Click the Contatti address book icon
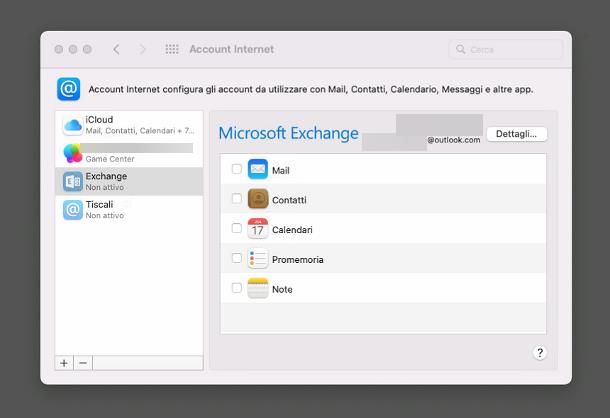The image size is (610, 418). click(x=258, y=198)
